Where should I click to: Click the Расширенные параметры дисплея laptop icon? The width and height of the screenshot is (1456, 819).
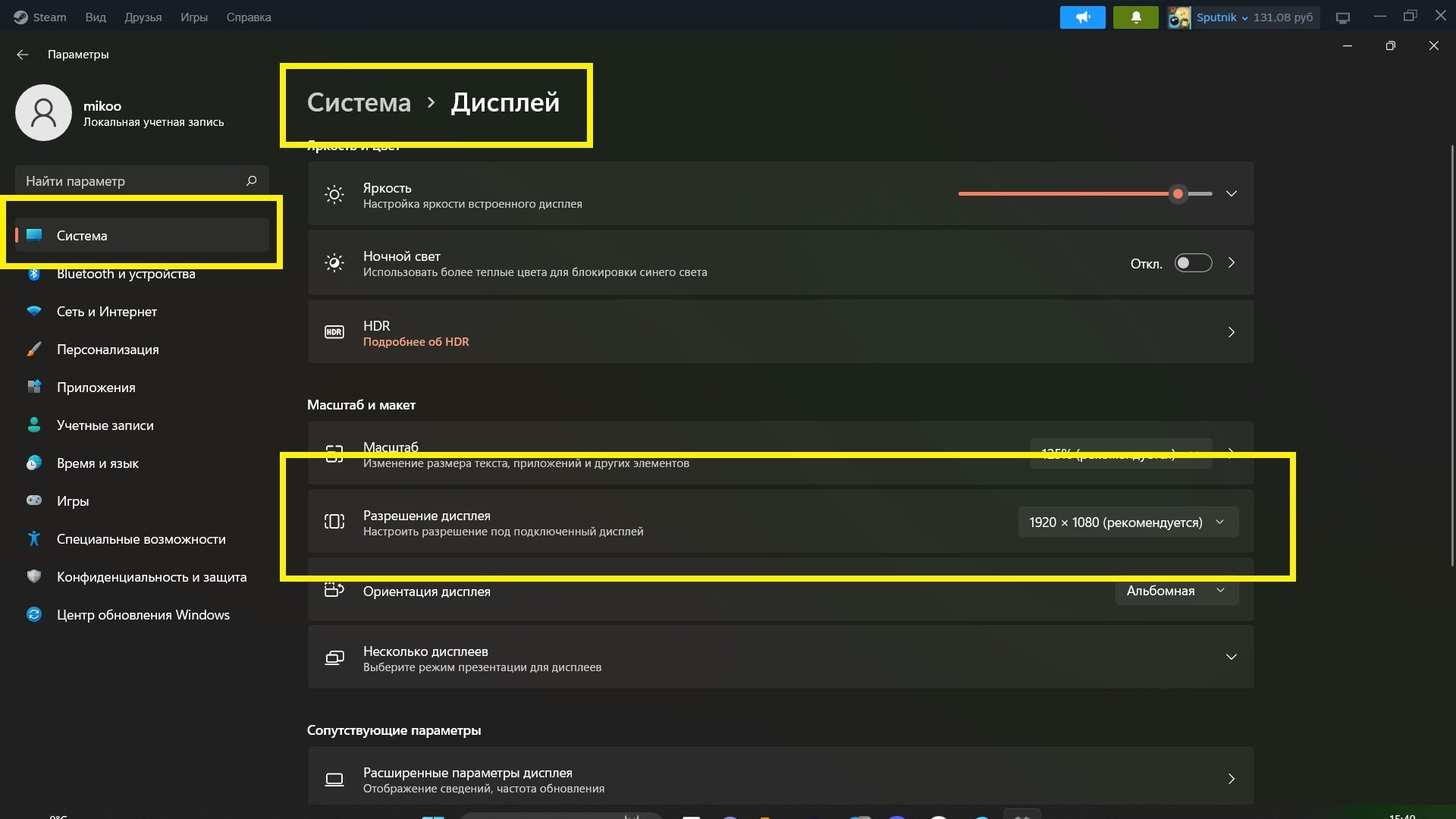(334, 780)
